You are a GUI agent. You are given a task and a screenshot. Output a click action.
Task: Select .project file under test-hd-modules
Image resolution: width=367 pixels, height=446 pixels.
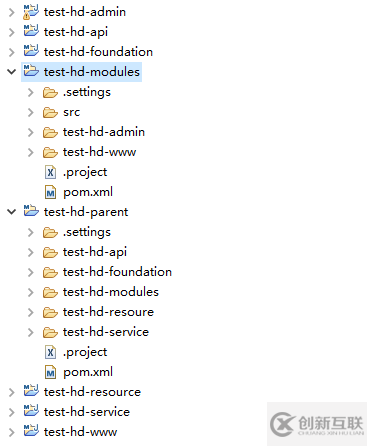pos(85,173)
